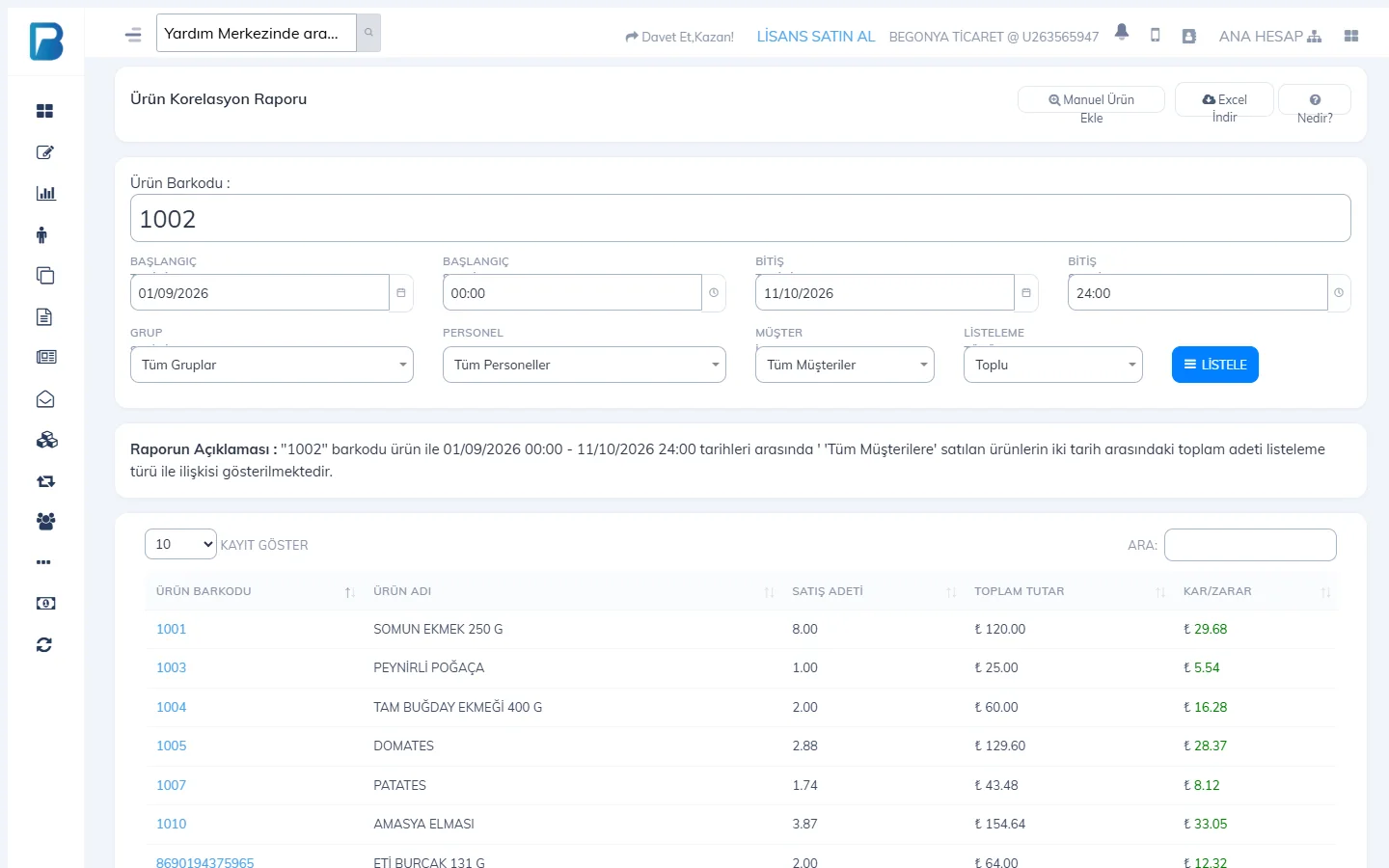Screen dimensions: 1389x868
Task: Toggle the hamburger sidebar menu icon
Action: tap(133, 36)
